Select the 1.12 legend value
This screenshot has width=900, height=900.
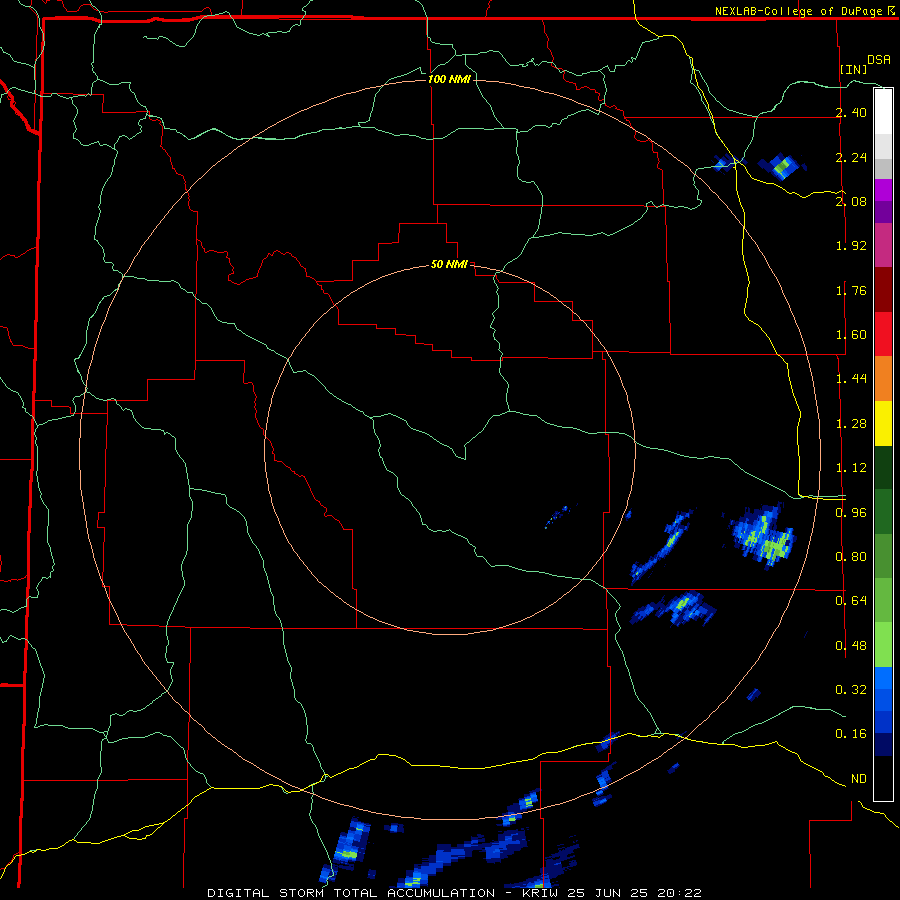coord(851,468)
